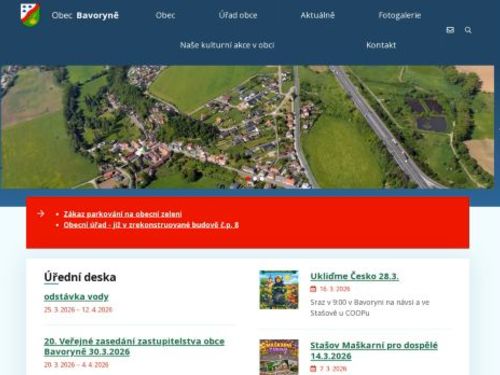500x375 pixels.
Task: Open 20. Veřejné zasedání zastupitelstva link
Action: click(134, 346)
